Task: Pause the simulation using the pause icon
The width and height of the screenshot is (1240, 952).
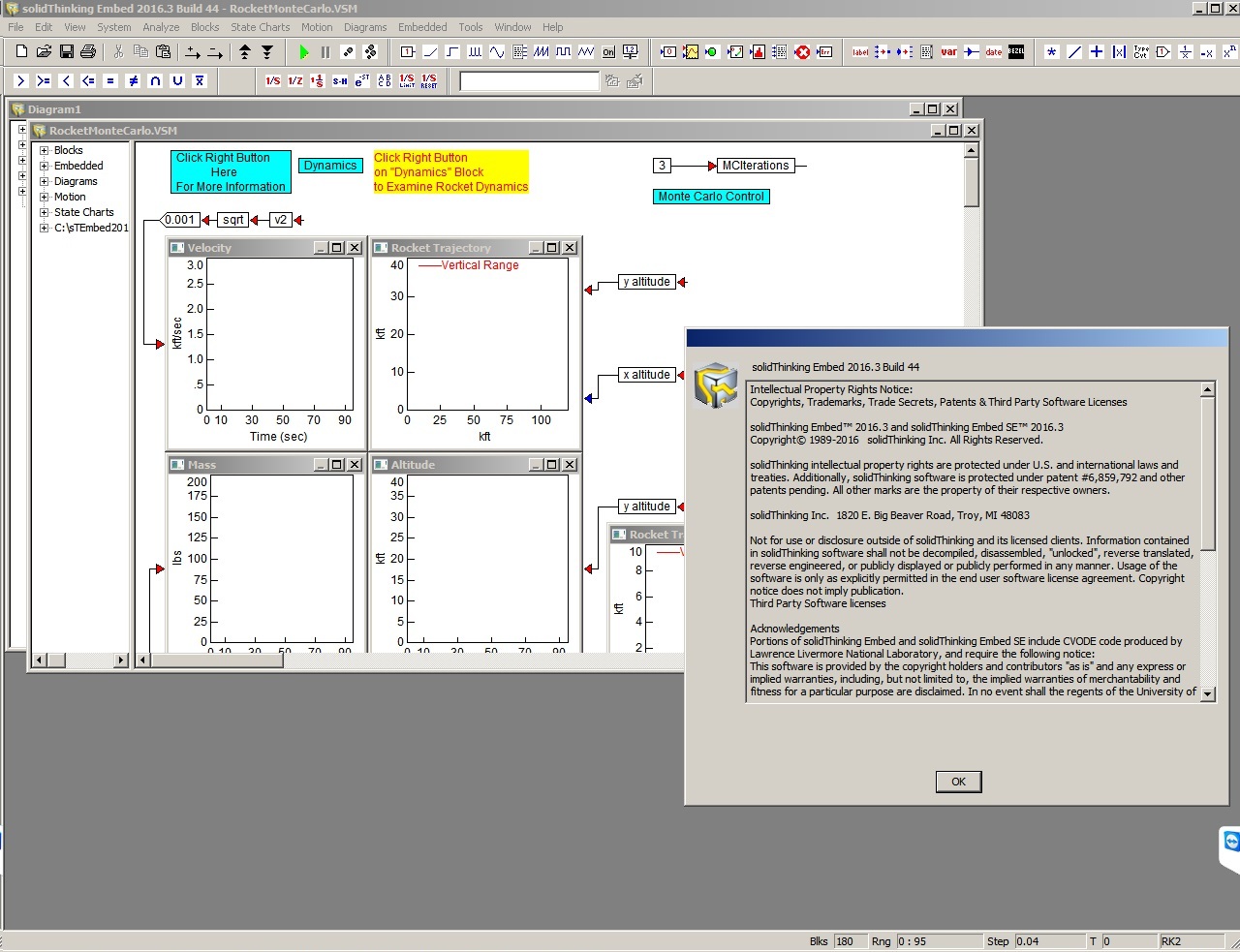Action: pyautogui.click(x=325, y=52)
